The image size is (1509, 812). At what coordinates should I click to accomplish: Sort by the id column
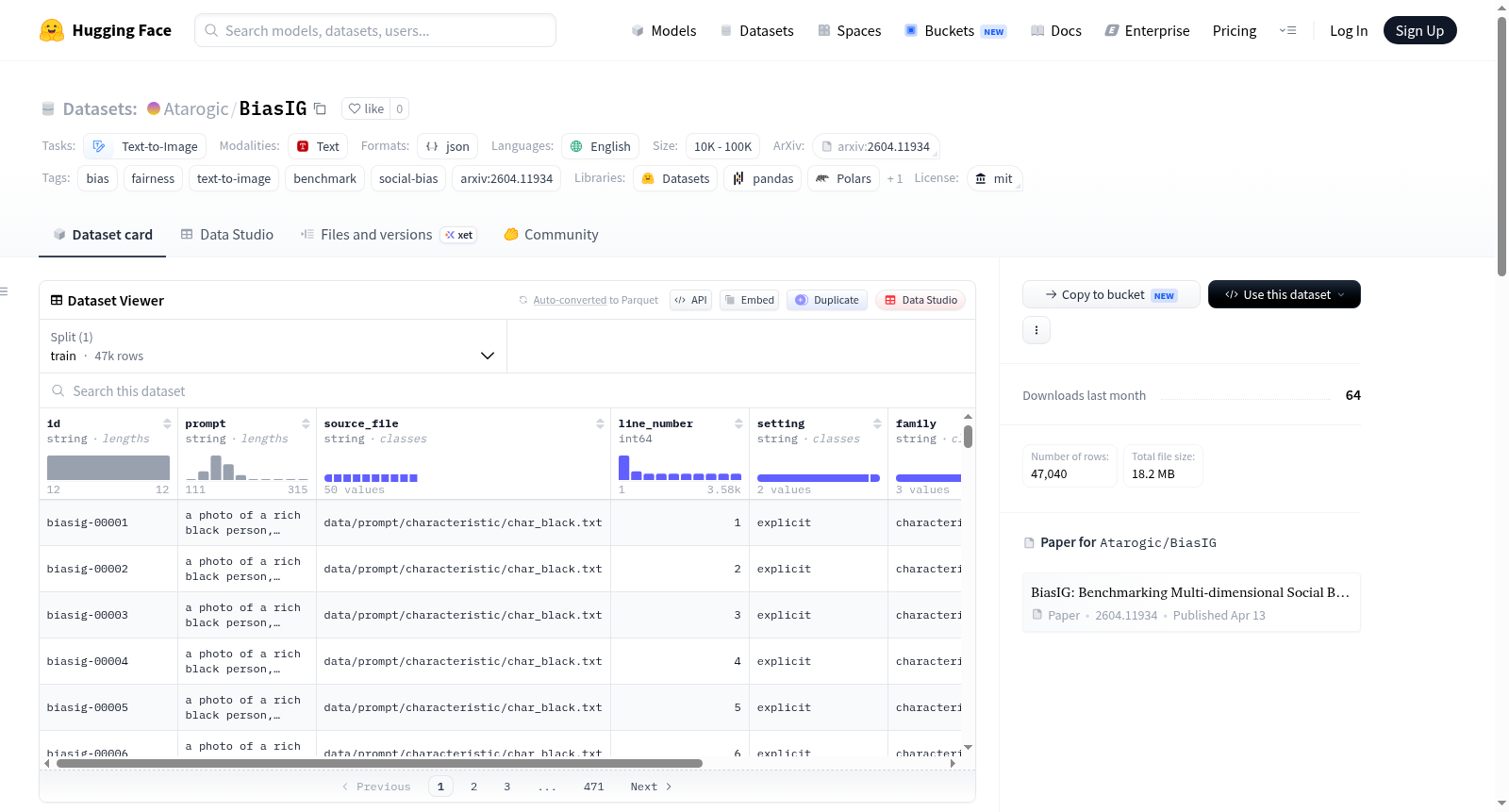point(167,423)
